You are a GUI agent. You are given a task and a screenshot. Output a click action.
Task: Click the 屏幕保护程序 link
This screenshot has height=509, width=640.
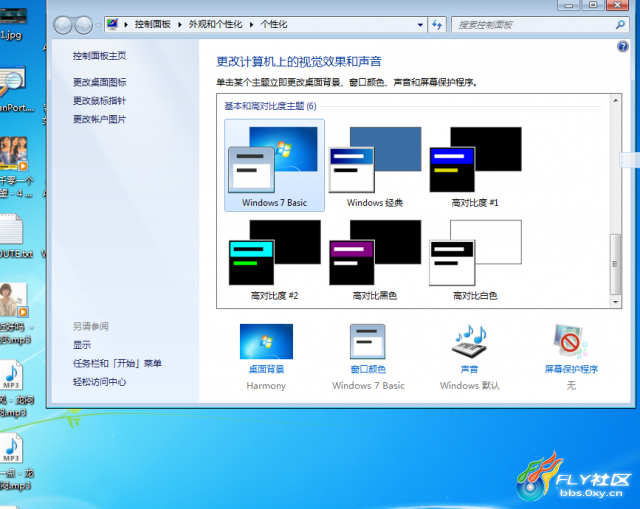pos(571,369)
